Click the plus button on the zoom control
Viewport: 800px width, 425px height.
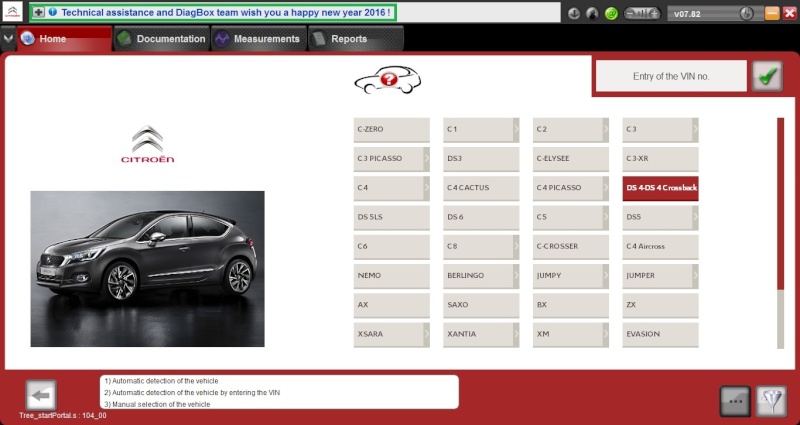pos(655,14)
